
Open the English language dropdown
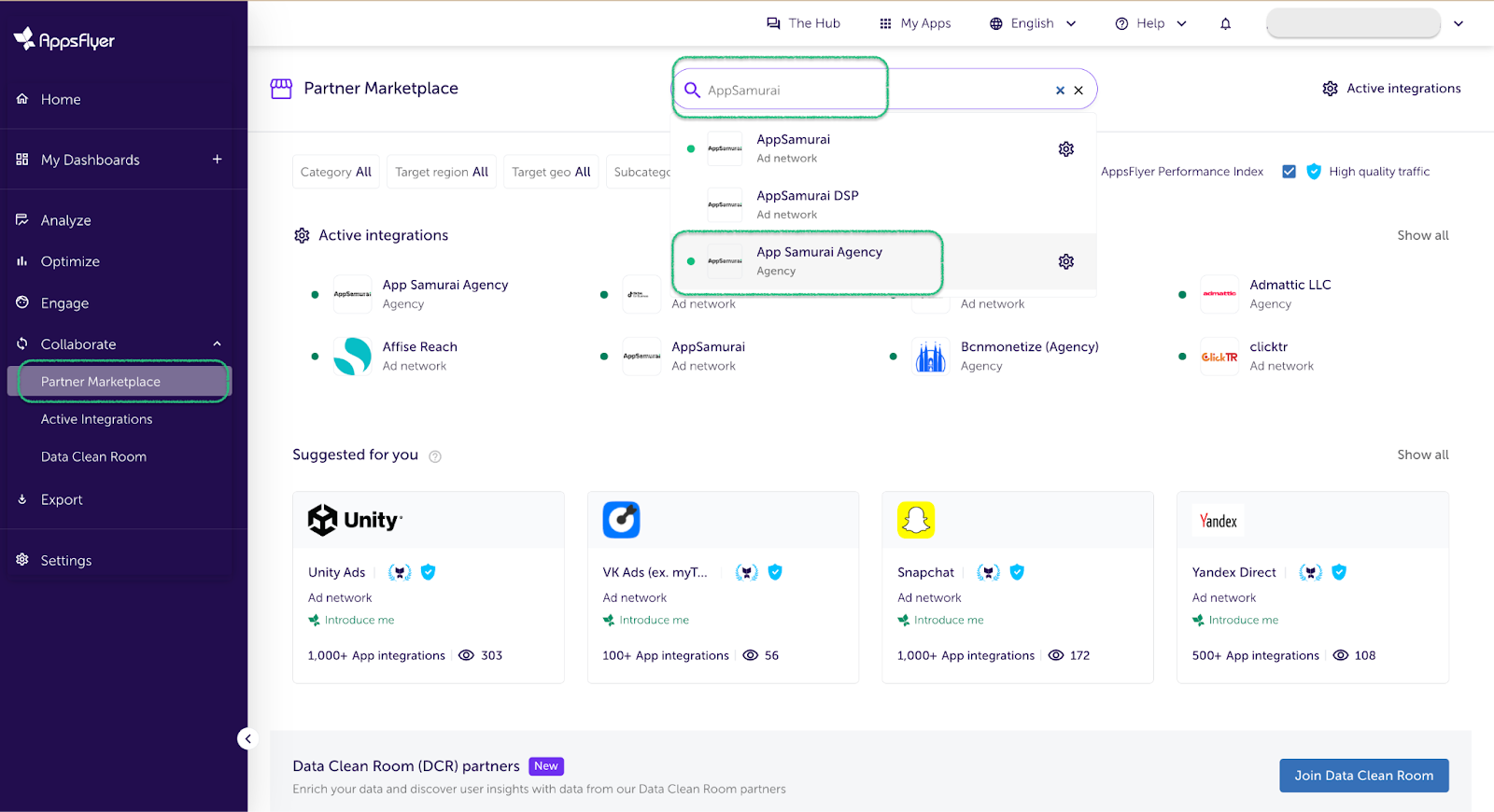(x=1033, y=23)
